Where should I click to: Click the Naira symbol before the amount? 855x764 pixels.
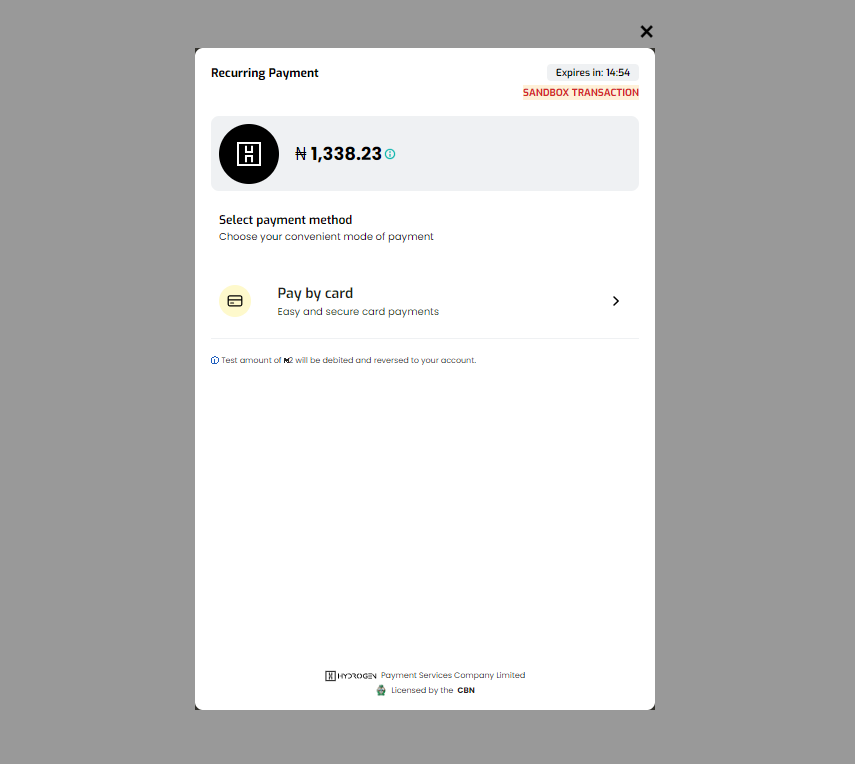[301, 154]
